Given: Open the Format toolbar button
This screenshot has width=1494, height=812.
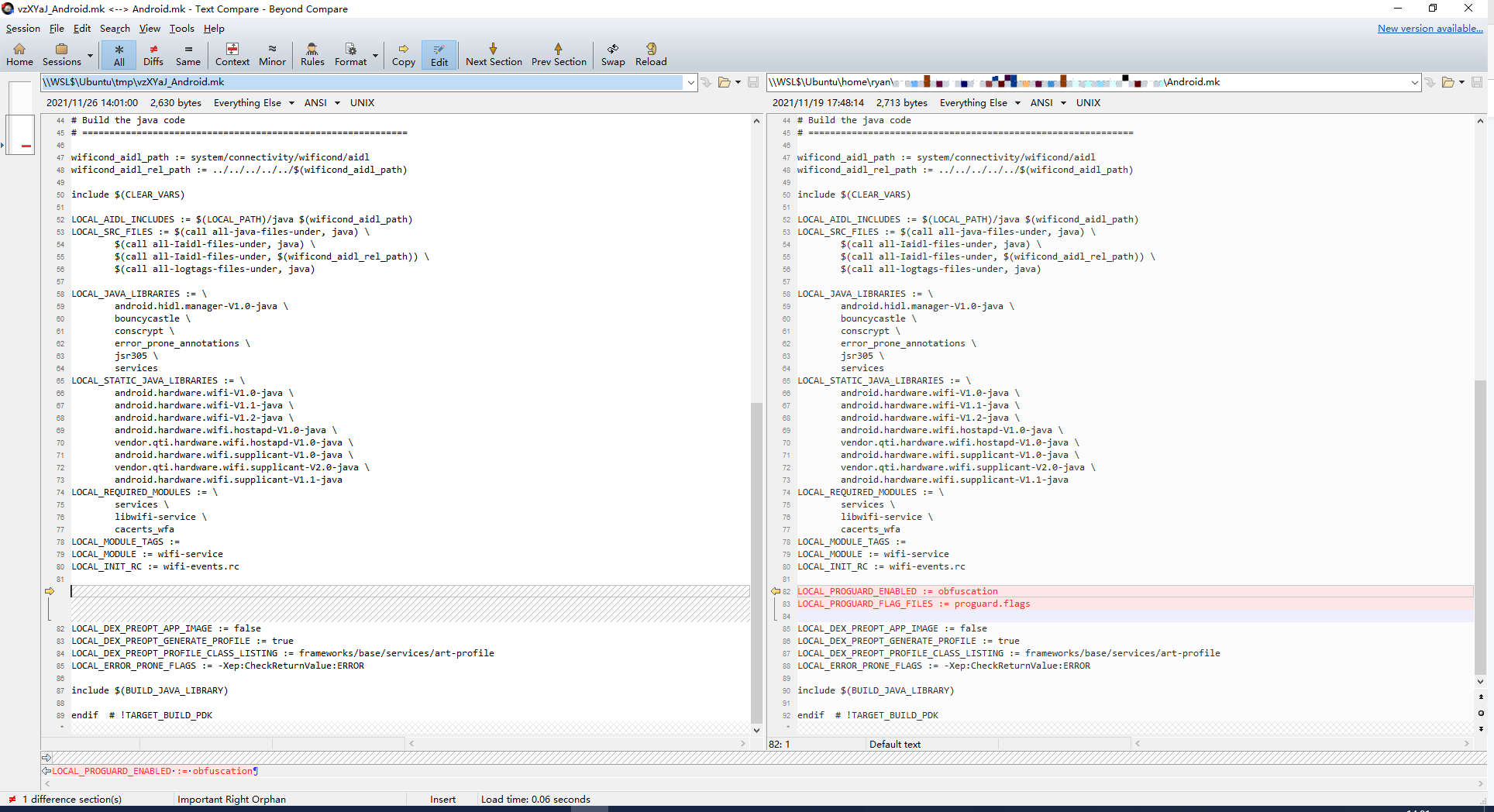Looking at the screenshot, I should point(350,54).
